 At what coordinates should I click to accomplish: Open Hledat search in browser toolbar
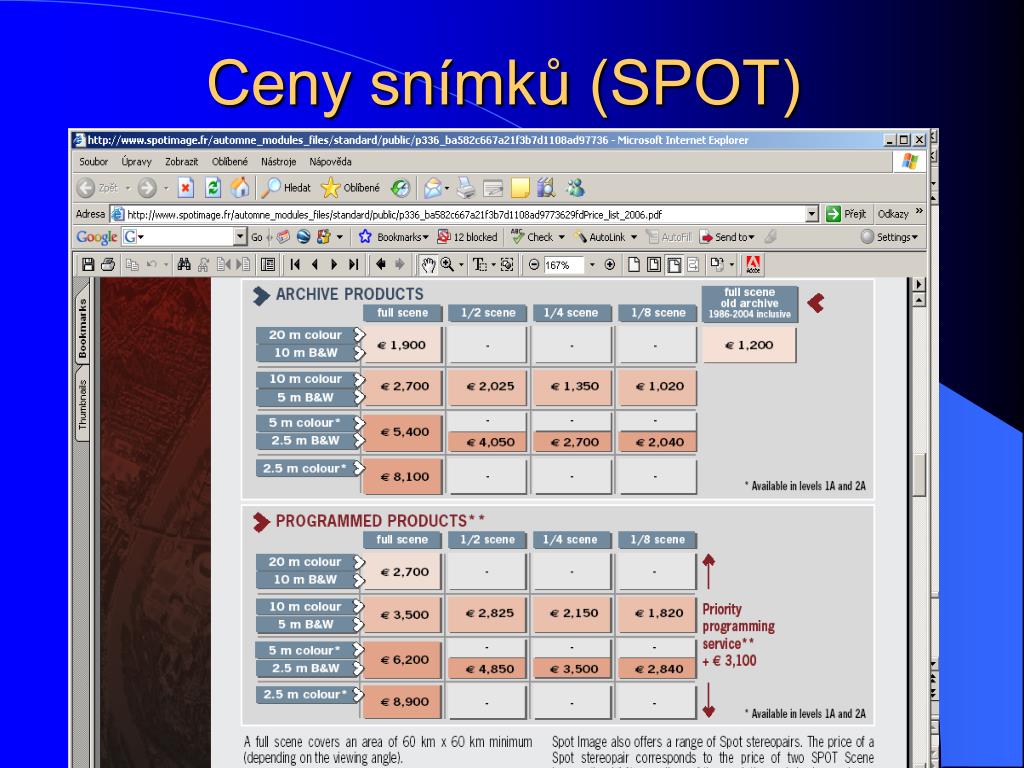pos(286,188)
